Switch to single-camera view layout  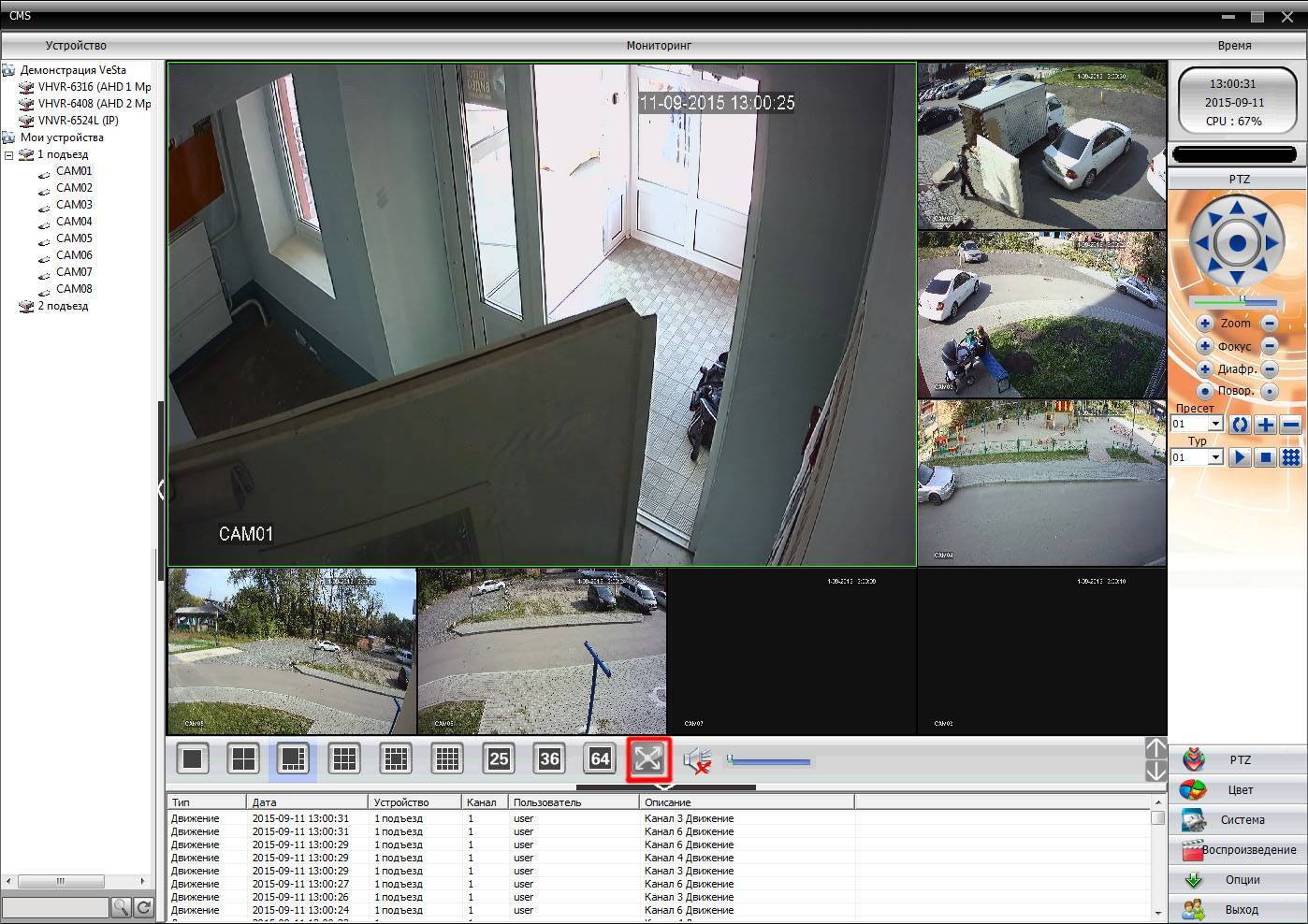[193, 758]
